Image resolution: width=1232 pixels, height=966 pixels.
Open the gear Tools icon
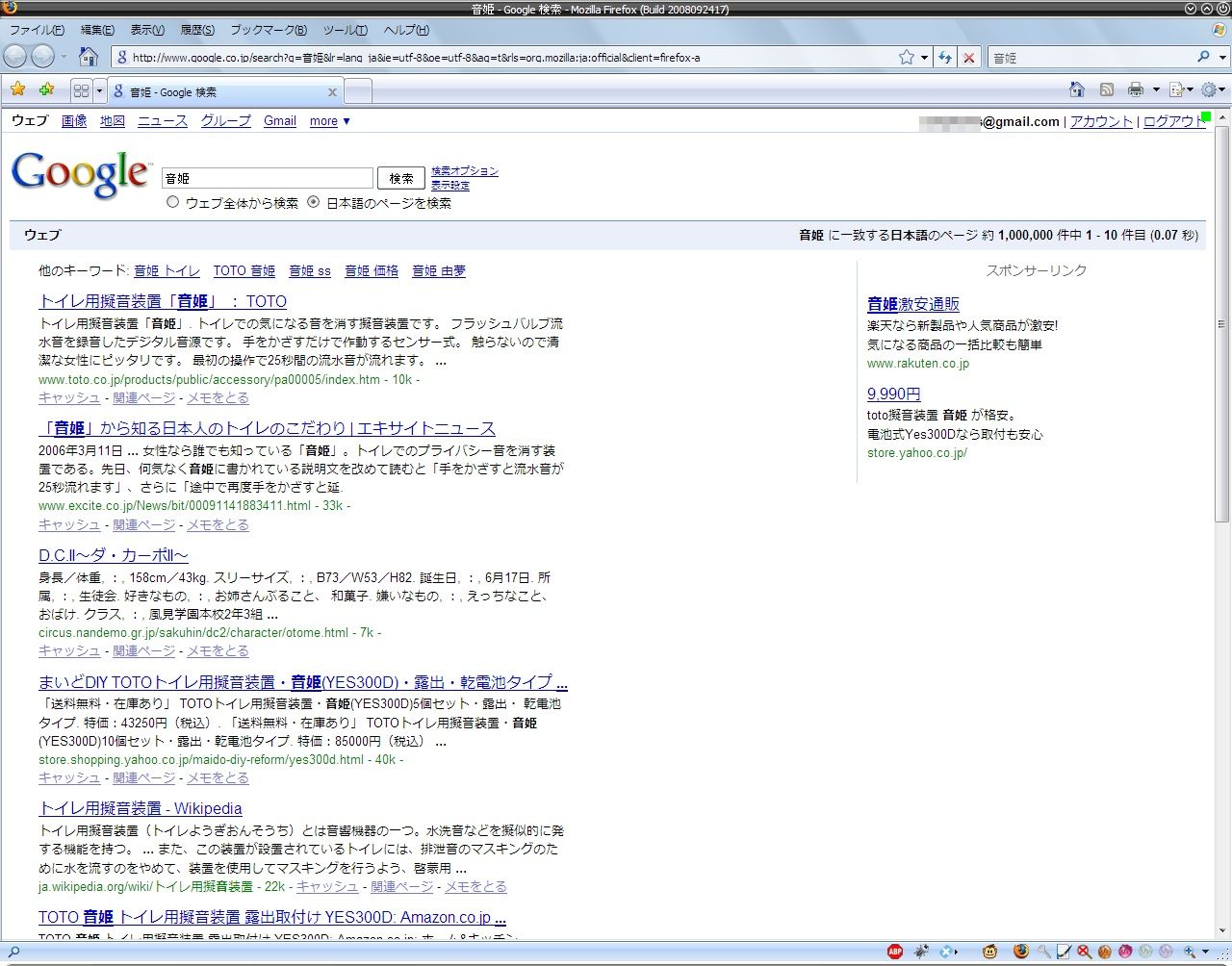1209,89
